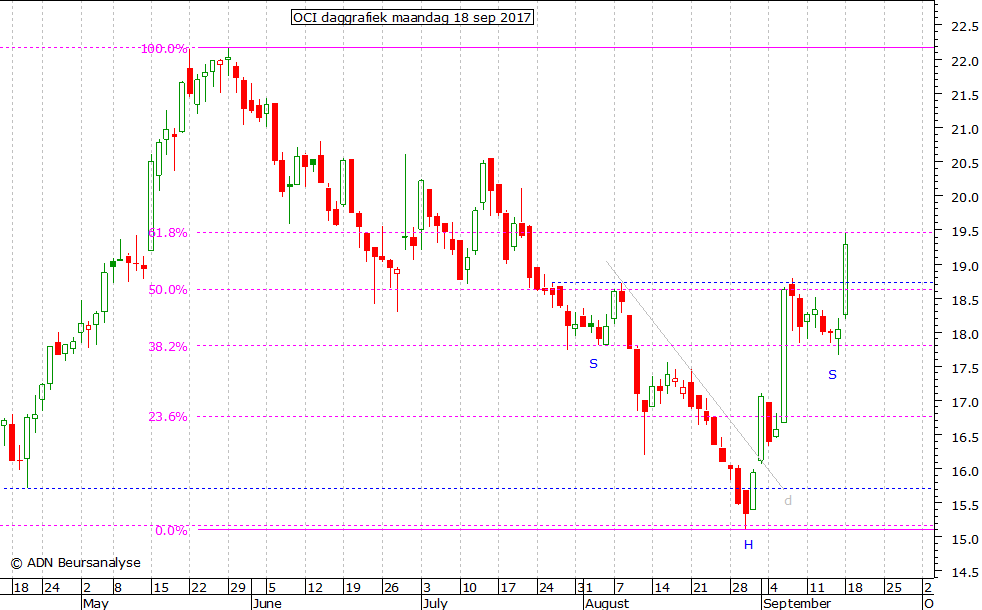Screen dimensions: 982x610
Task: Click the blue 'S' marker near early August
Action: pyautogui.click(x=593, y=363)
